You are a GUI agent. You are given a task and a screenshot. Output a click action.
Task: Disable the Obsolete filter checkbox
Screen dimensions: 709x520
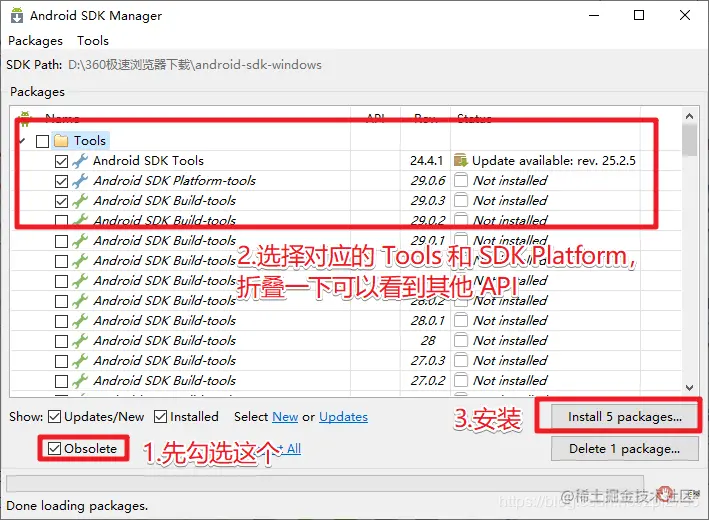[54, 449]
